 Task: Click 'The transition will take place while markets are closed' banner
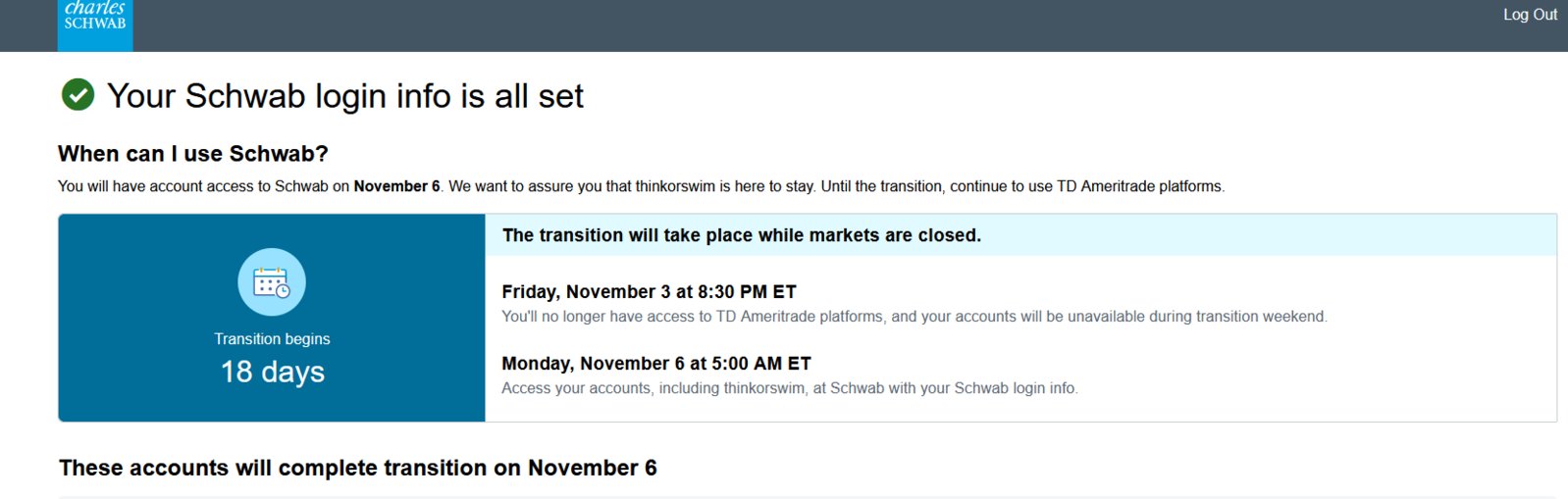pyautogui.click(x=1020, y=235)
